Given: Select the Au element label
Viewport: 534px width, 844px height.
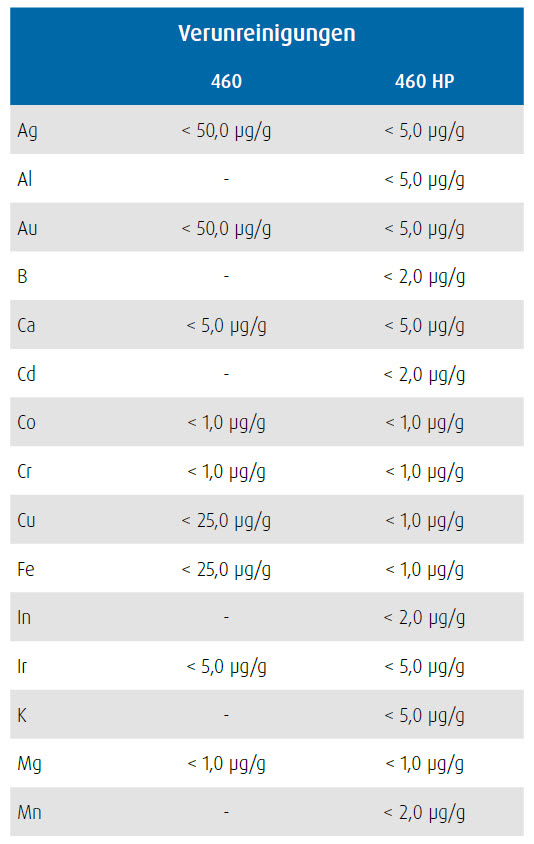Looking at the screenshot, I should (27, 228).
